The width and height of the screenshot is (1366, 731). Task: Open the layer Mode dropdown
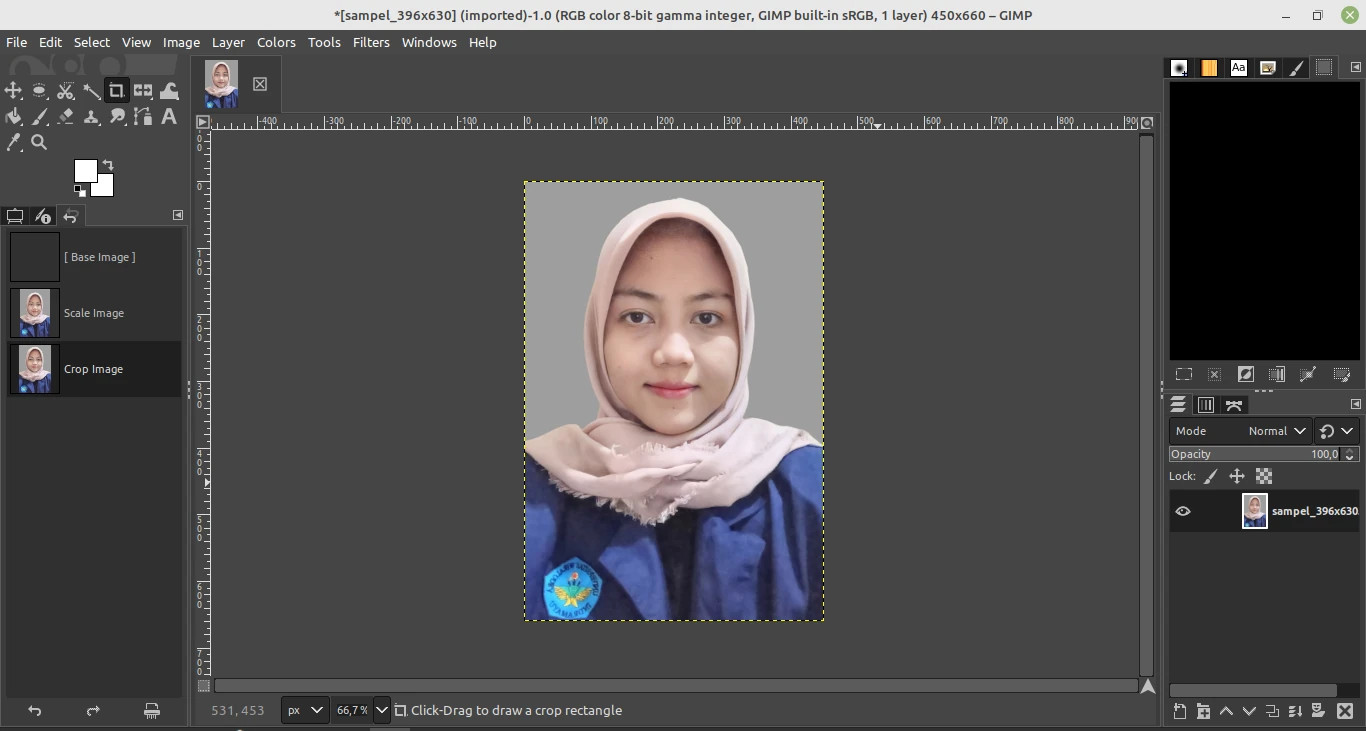[x=1240, y=431]
